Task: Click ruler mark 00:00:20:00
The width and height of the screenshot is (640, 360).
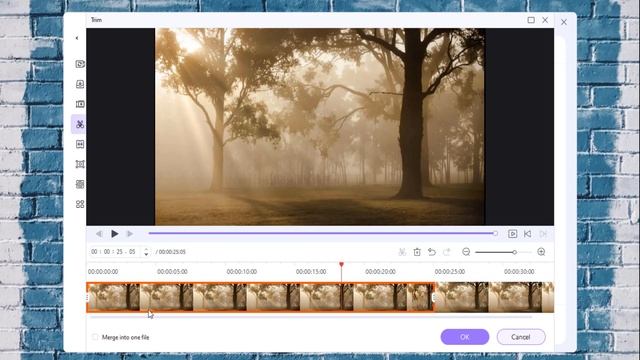Action: click(x=380, y=271)
